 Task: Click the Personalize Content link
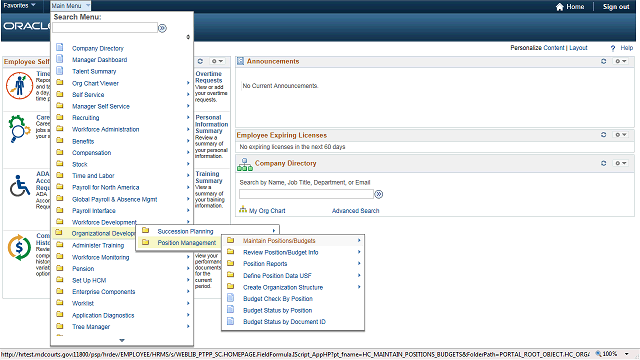tap(537, 48)
